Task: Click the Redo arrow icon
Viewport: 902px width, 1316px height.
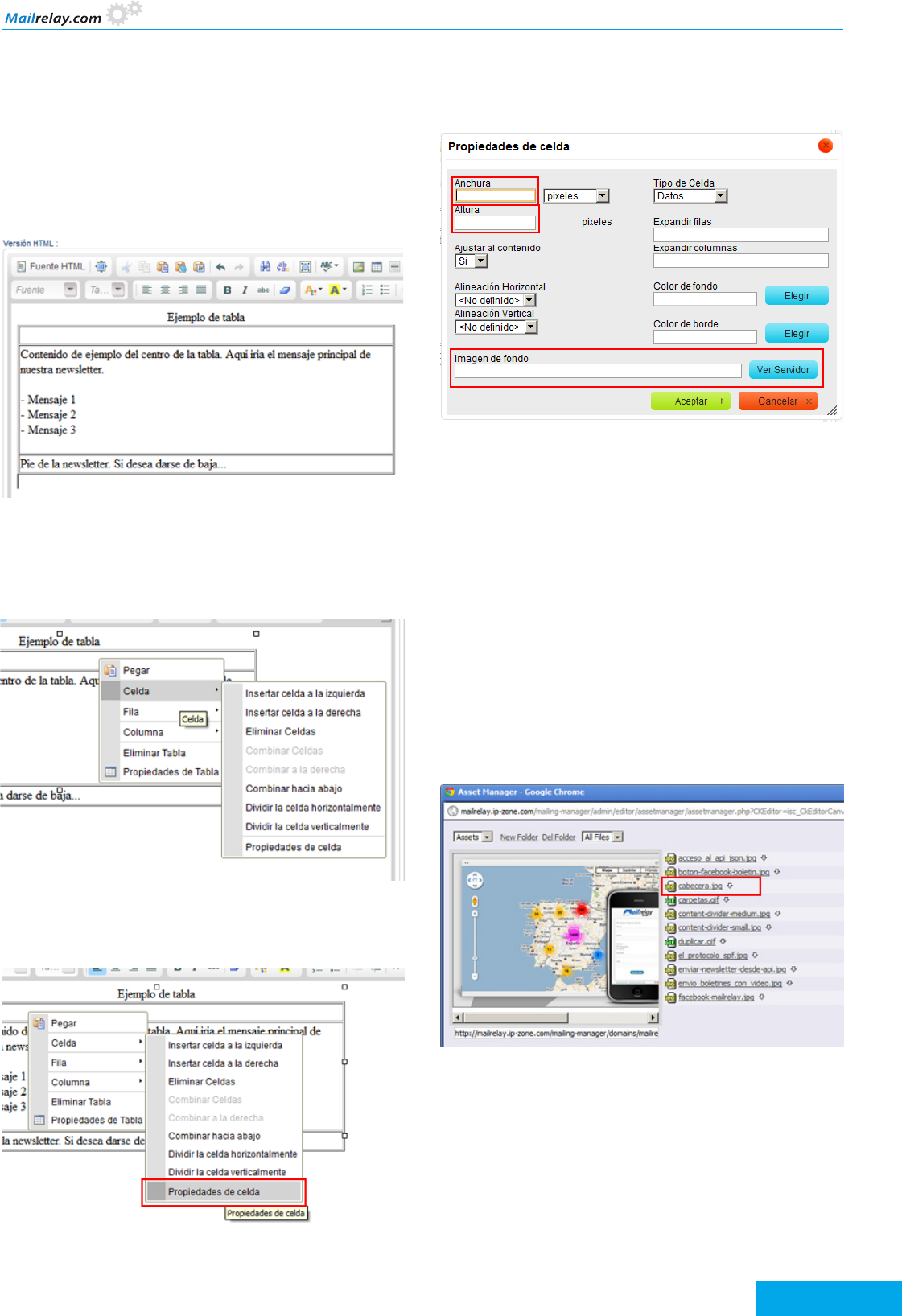Action: (x=239, y=267)
